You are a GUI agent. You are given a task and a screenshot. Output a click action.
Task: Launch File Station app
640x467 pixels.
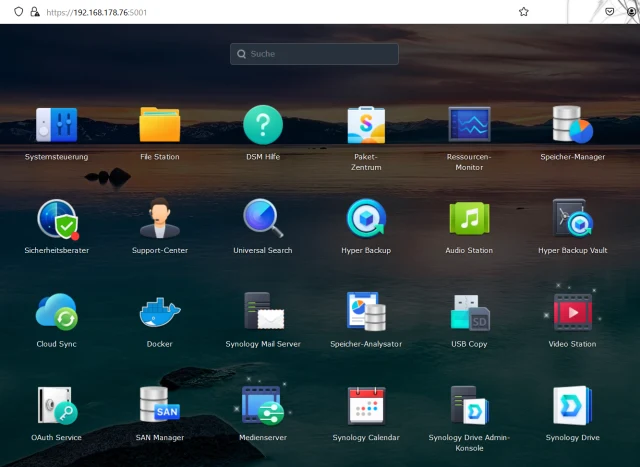point(159,126)
